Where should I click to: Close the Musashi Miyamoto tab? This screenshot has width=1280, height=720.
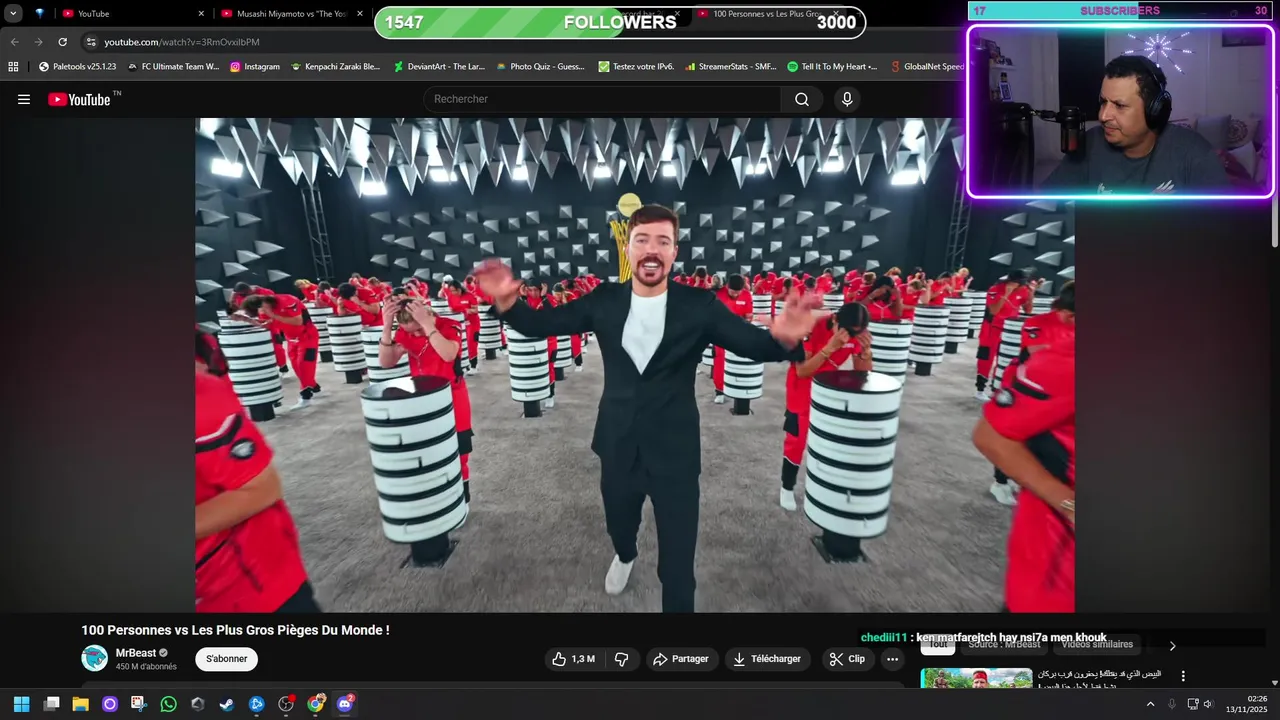(x=360, y=14)
